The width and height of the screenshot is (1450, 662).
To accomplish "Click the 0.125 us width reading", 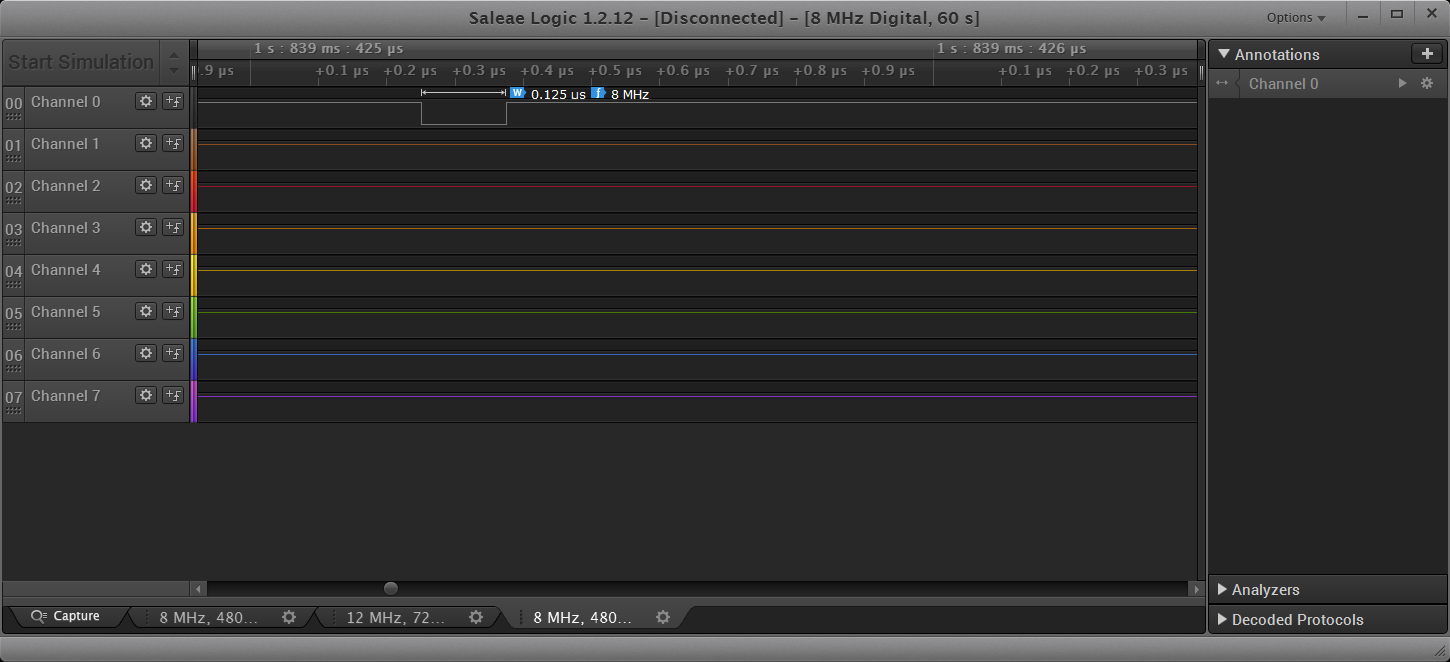I will 558,95.
